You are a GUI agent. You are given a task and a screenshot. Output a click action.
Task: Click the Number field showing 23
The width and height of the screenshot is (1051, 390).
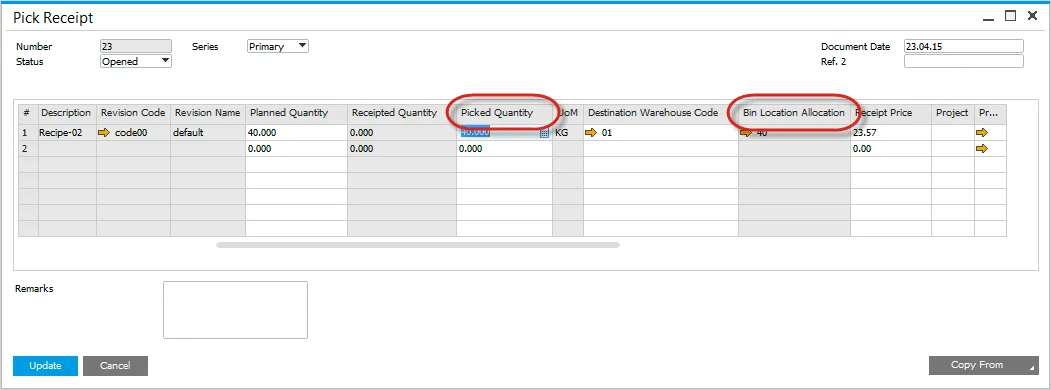(x=135, y=46)
